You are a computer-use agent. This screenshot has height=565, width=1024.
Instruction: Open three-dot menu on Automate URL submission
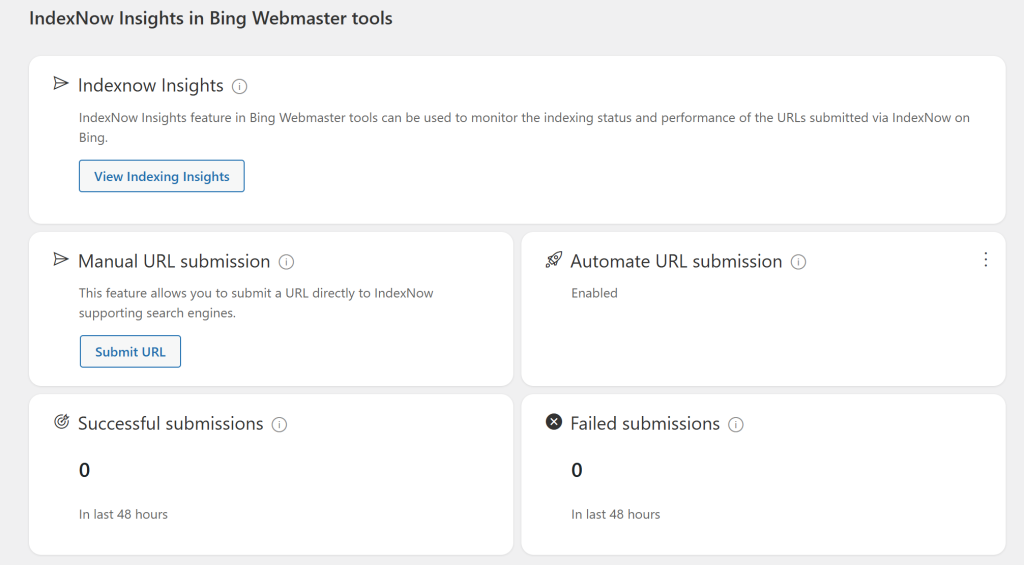tap(985, 260)
